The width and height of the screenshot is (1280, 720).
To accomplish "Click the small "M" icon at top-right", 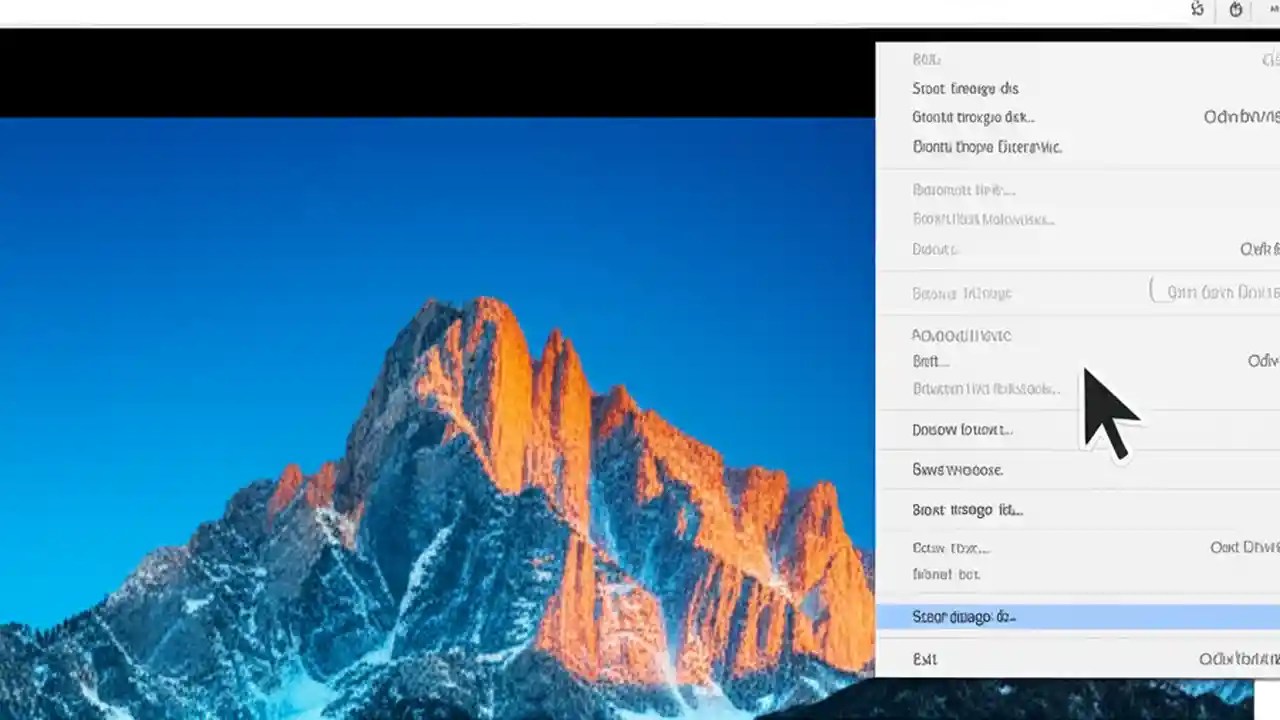I will click(1272, 9).
